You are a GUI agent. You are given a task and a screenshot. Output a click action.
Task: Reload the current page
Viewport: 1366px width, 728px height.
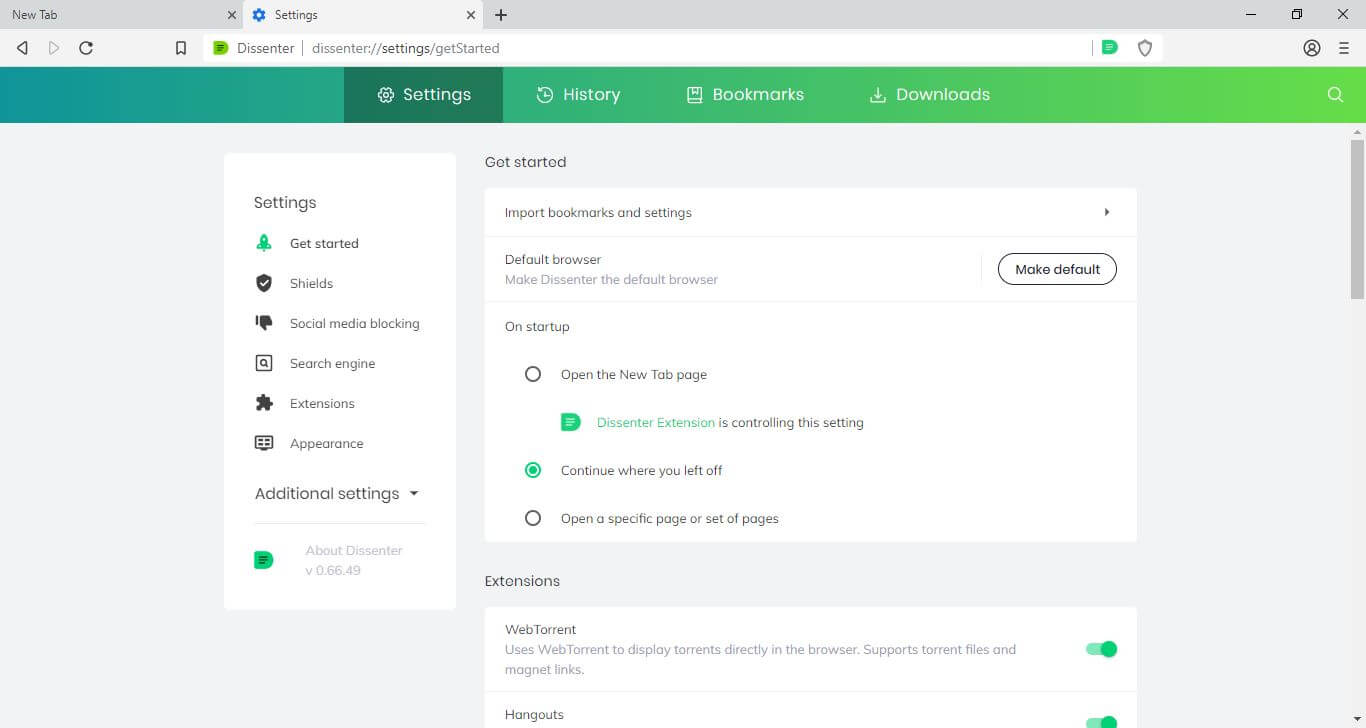point(86,48)
